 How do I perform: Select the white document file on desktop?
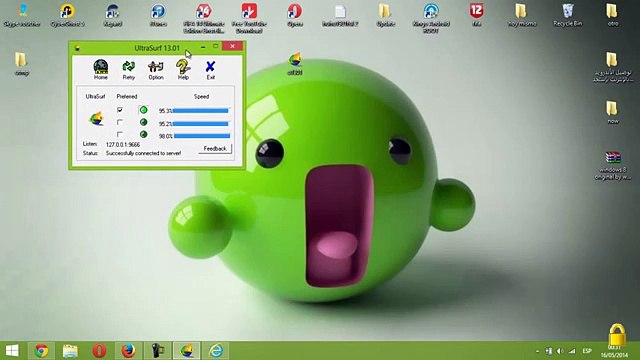coord(340,15)
